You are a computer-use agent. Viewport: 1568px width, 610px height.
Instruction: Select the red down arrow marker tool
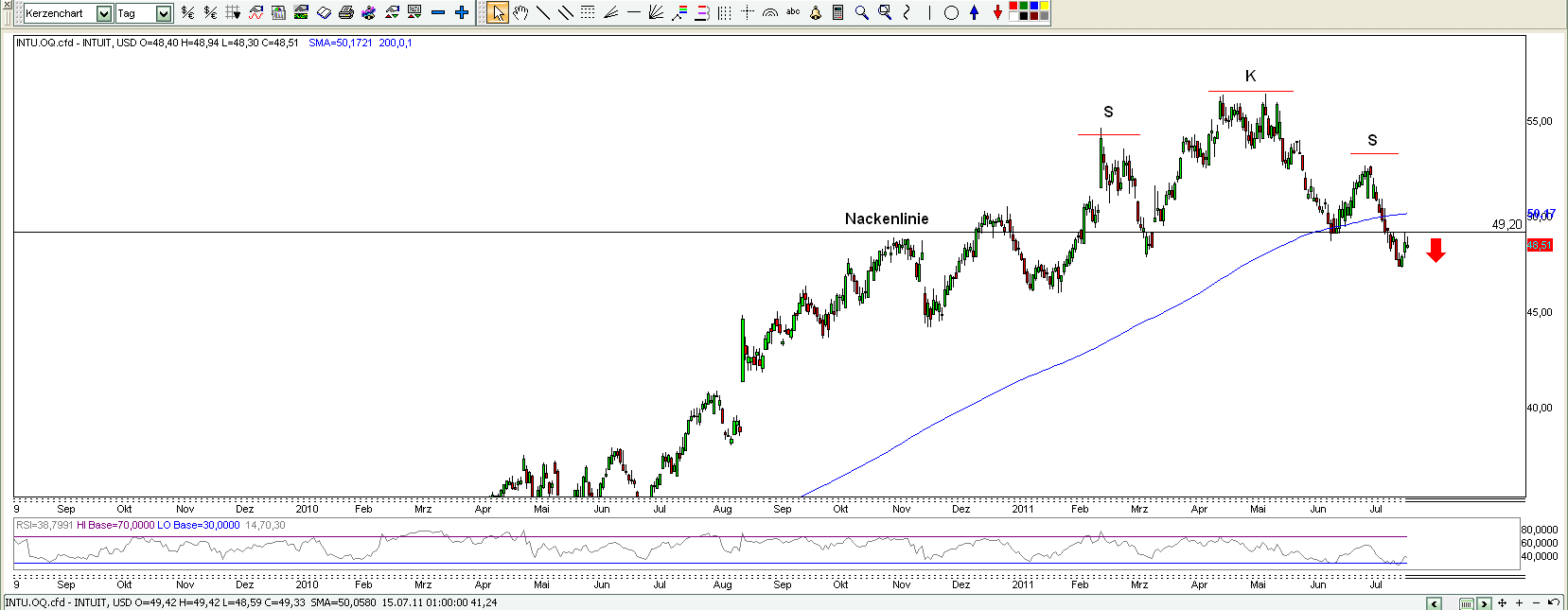tap(997, 12)
